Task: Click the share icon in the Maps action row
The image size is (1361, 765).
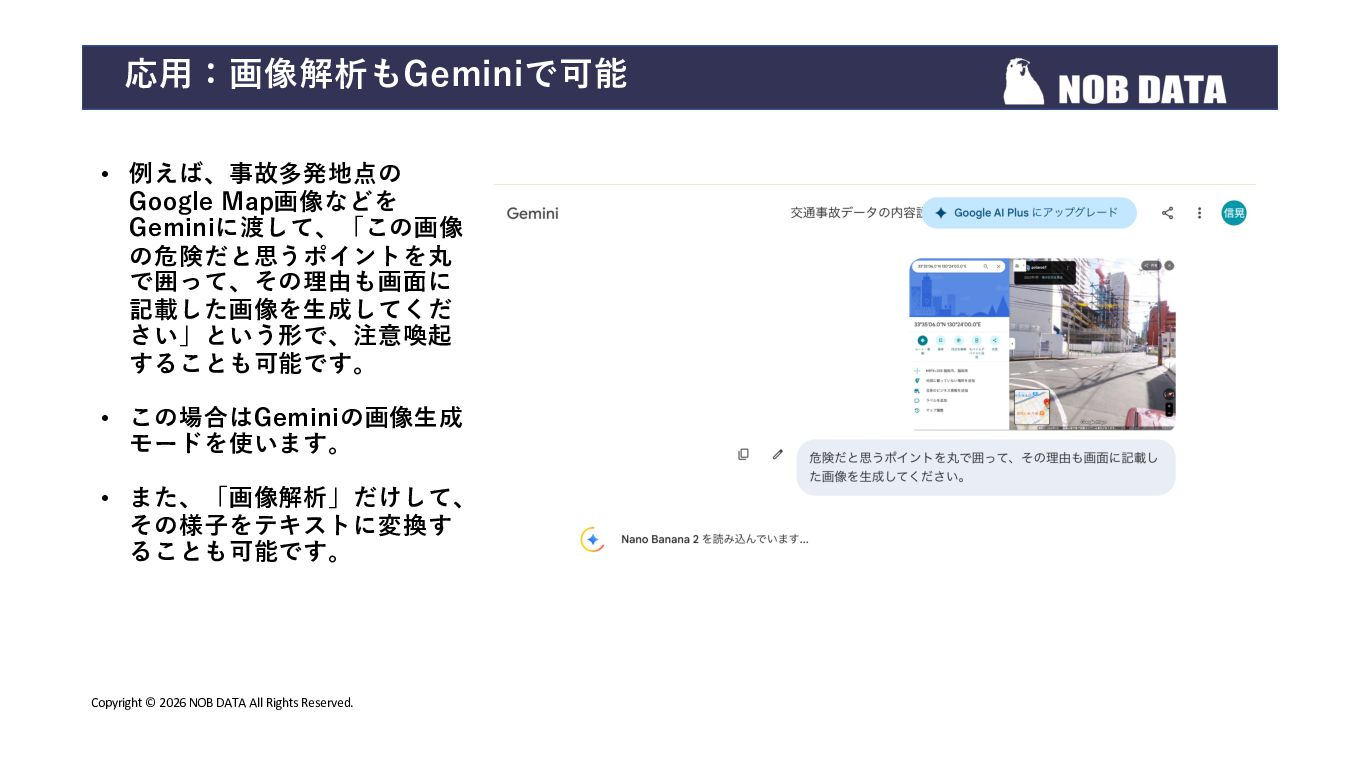Action: click(994, 340)
